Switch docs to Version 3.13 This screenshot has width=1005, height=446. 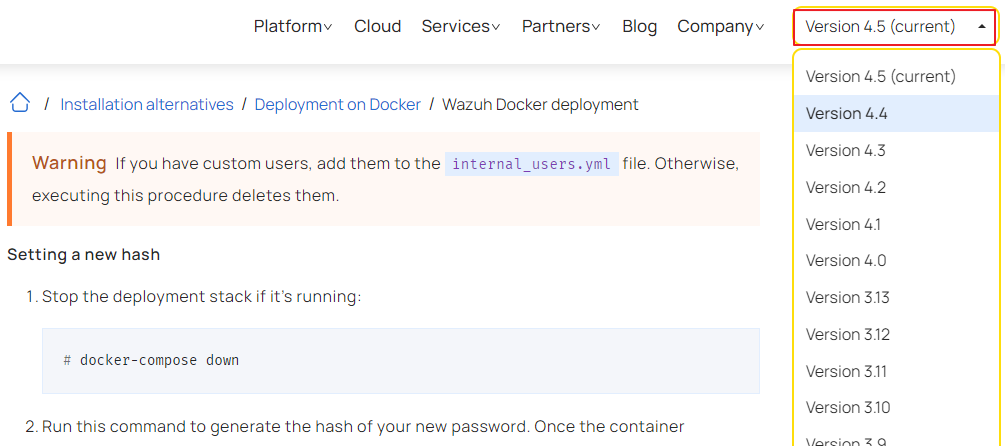pos(848,298)
